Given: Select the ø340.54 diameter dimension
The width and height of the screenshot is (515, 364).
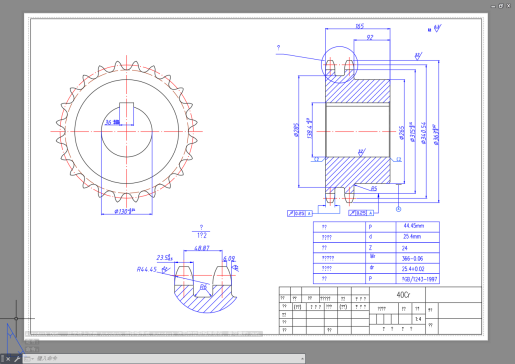Looking at the screenshot, I should coord(424,133).
